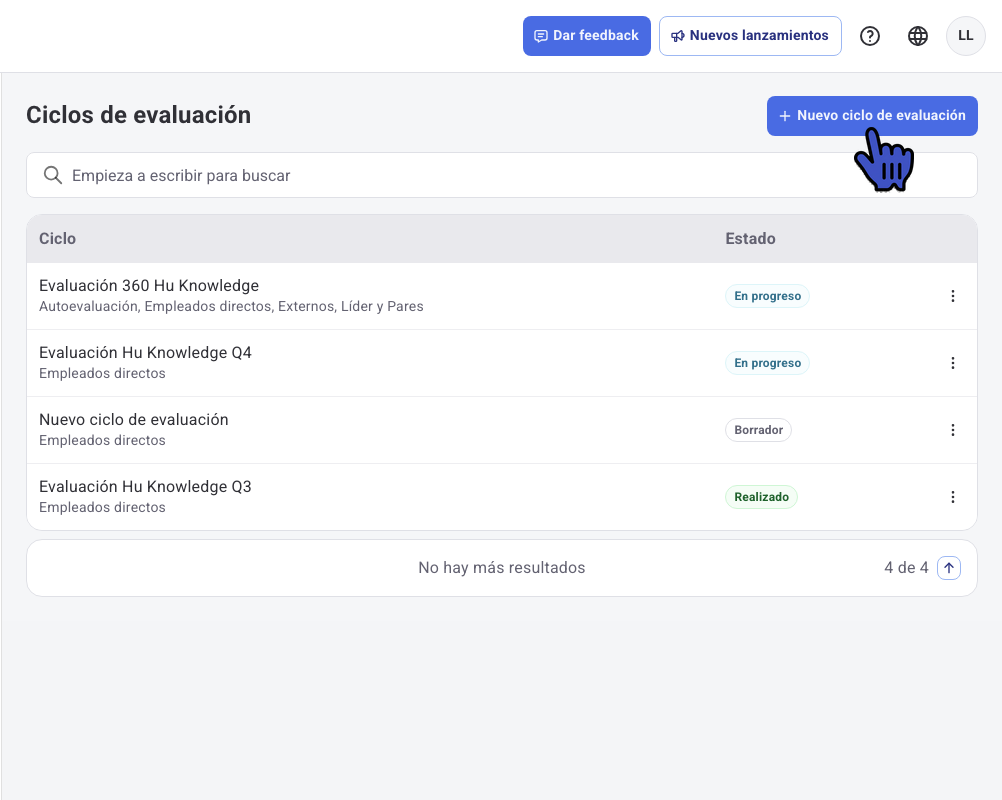The image size is (1002, 800).
Task: Create a Nuevo ciclo de evaluación
Action: [x=872, y=116]
